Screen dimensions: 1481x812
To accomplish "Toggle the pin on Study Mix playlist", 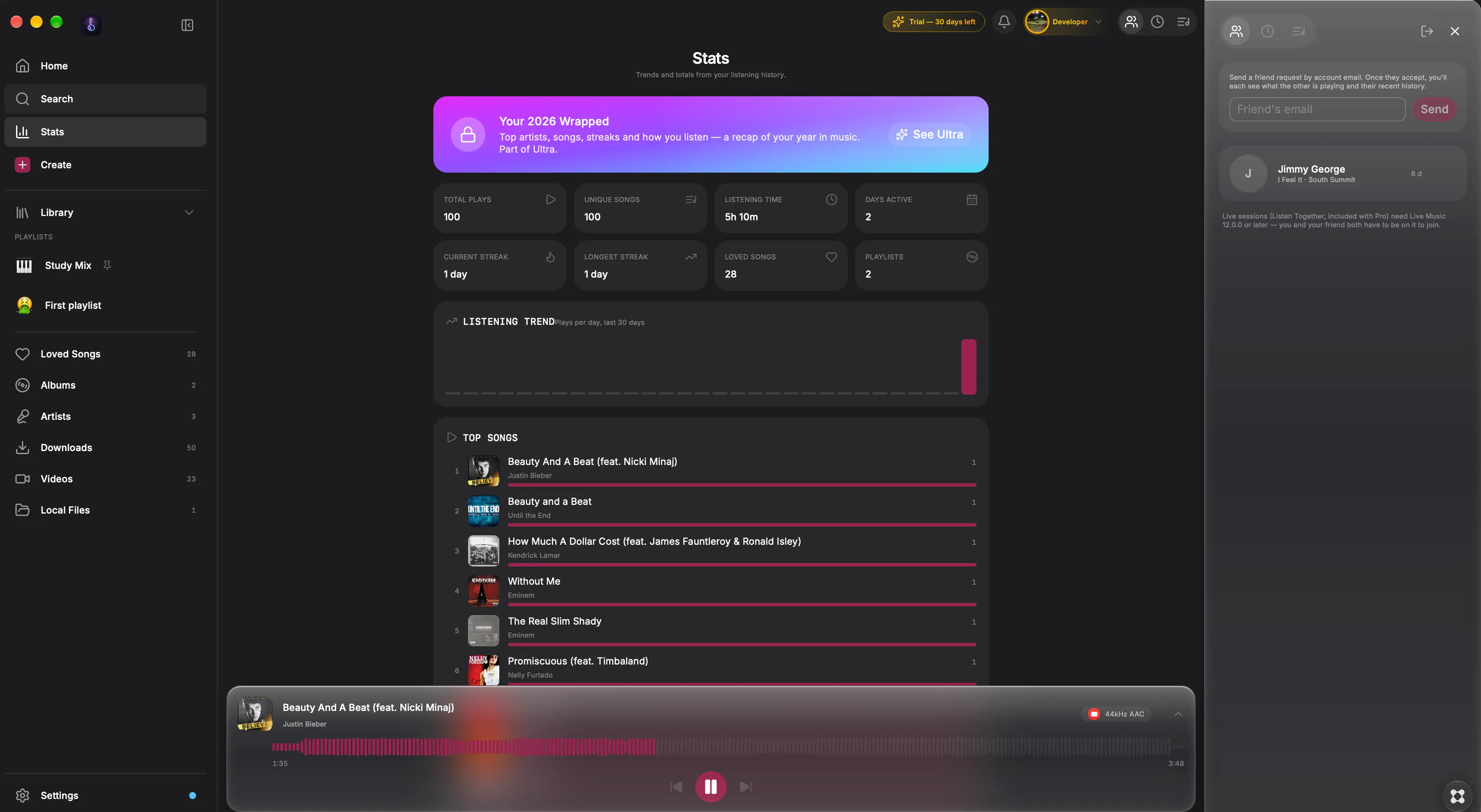I will click(x=107, y=265).
